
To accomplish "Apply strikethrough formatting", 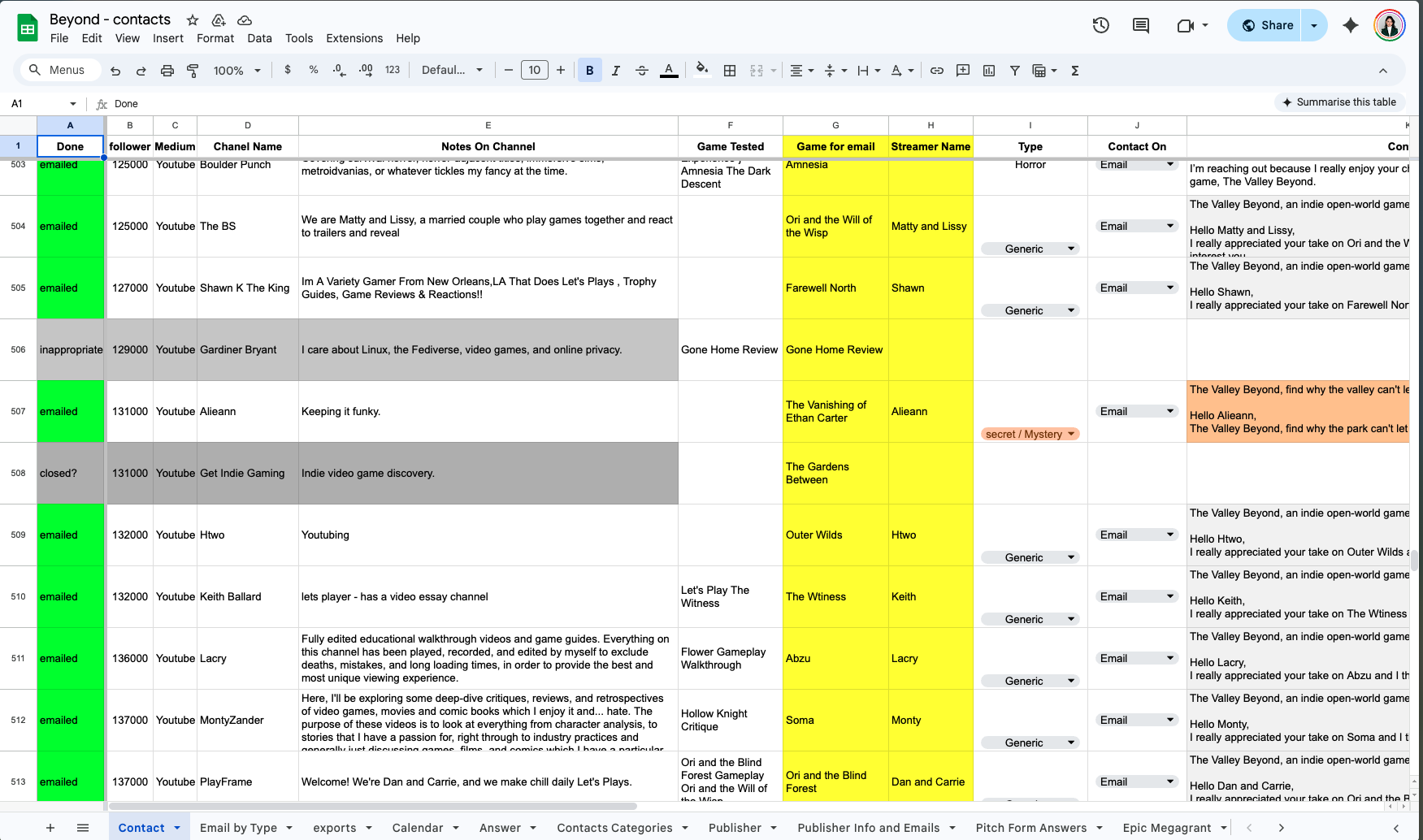I will (642, 71).
